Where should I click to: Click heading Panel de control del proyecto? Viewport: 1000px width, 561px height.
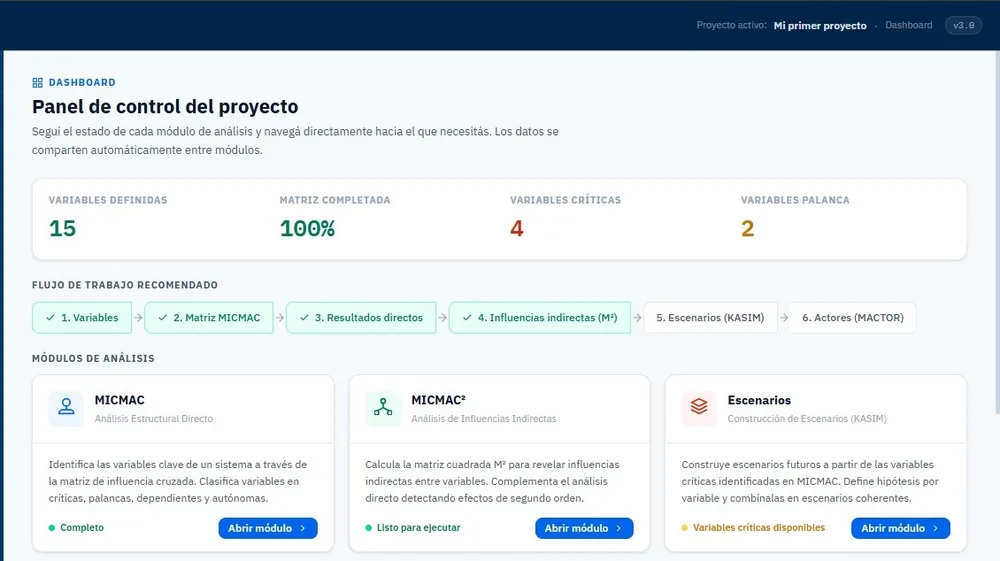pyautogui.click(x=165, y=106)
